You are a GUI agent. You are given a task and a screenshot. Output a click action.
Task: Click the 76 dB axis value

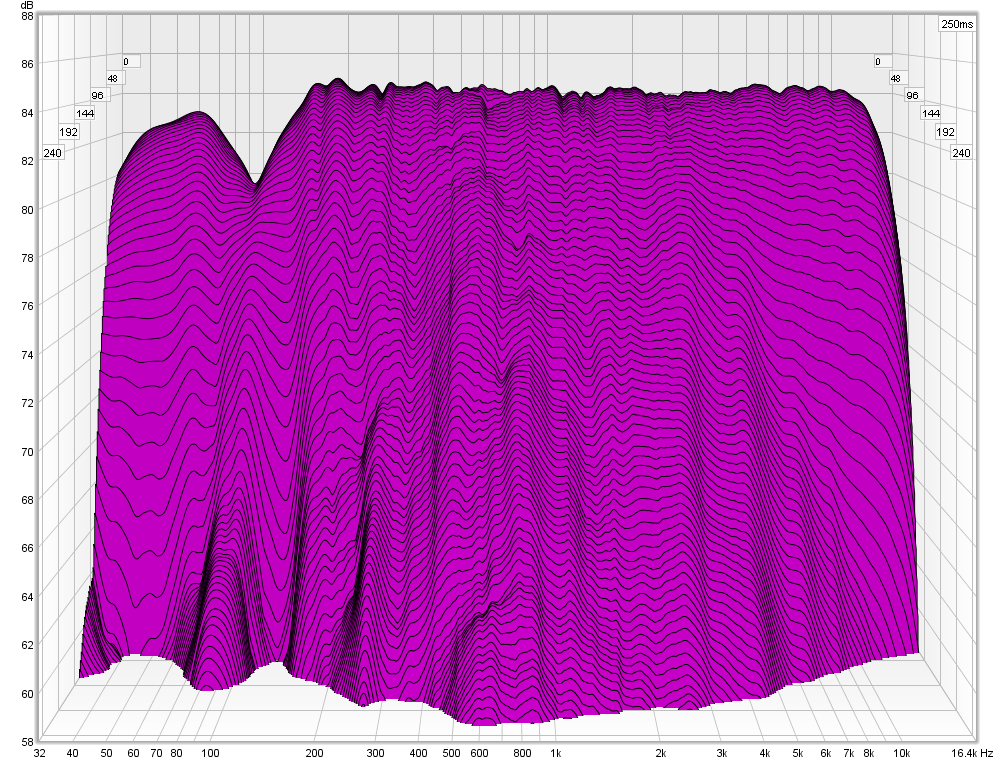pos(27,305)
